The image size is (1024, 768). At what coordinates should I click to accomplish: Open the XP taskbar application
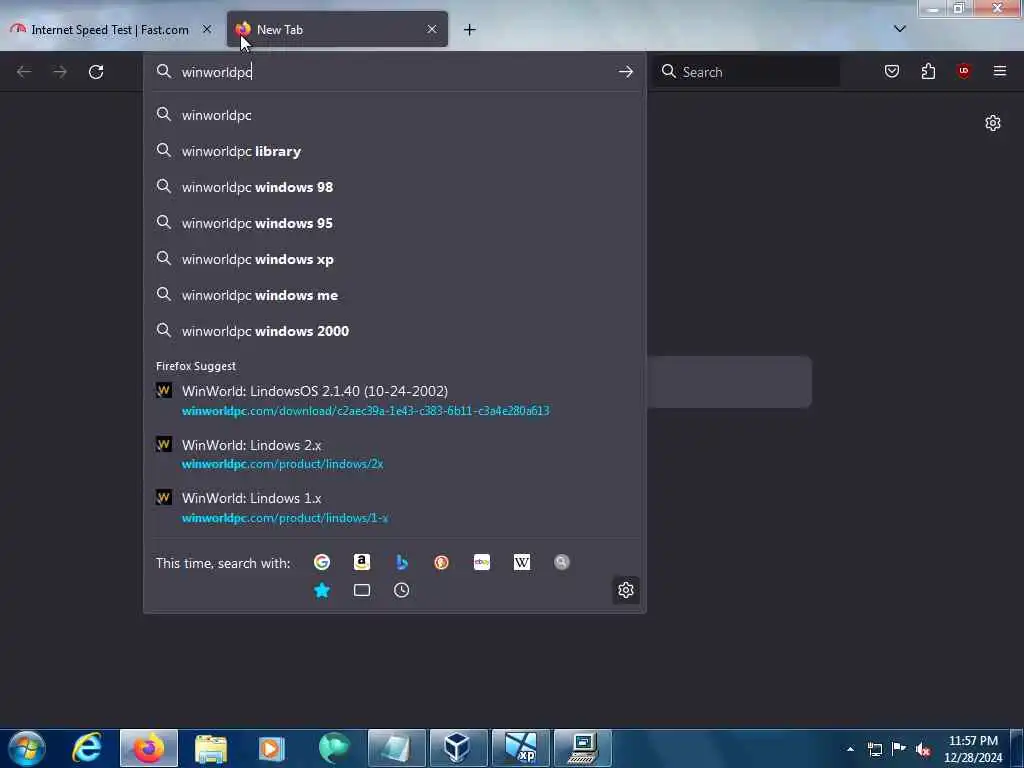tap(520, 748)
